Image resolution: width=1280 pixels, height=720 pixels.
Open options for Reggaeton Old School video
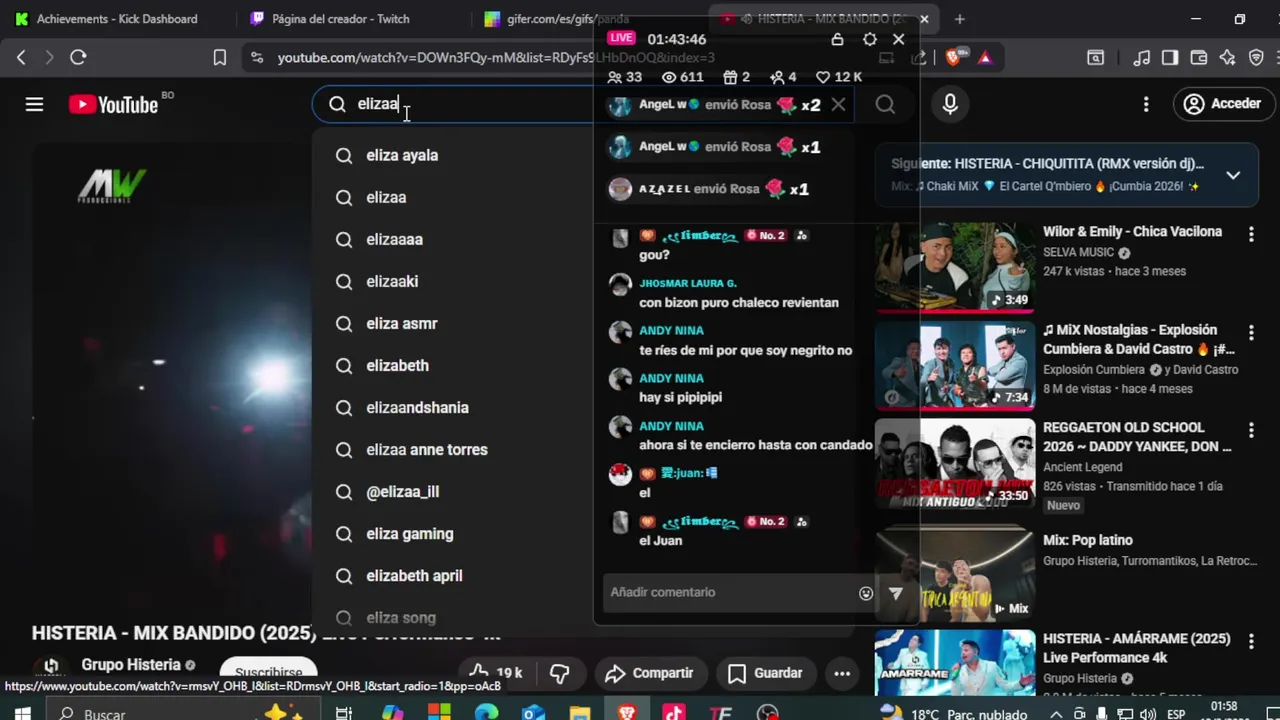1251,430
